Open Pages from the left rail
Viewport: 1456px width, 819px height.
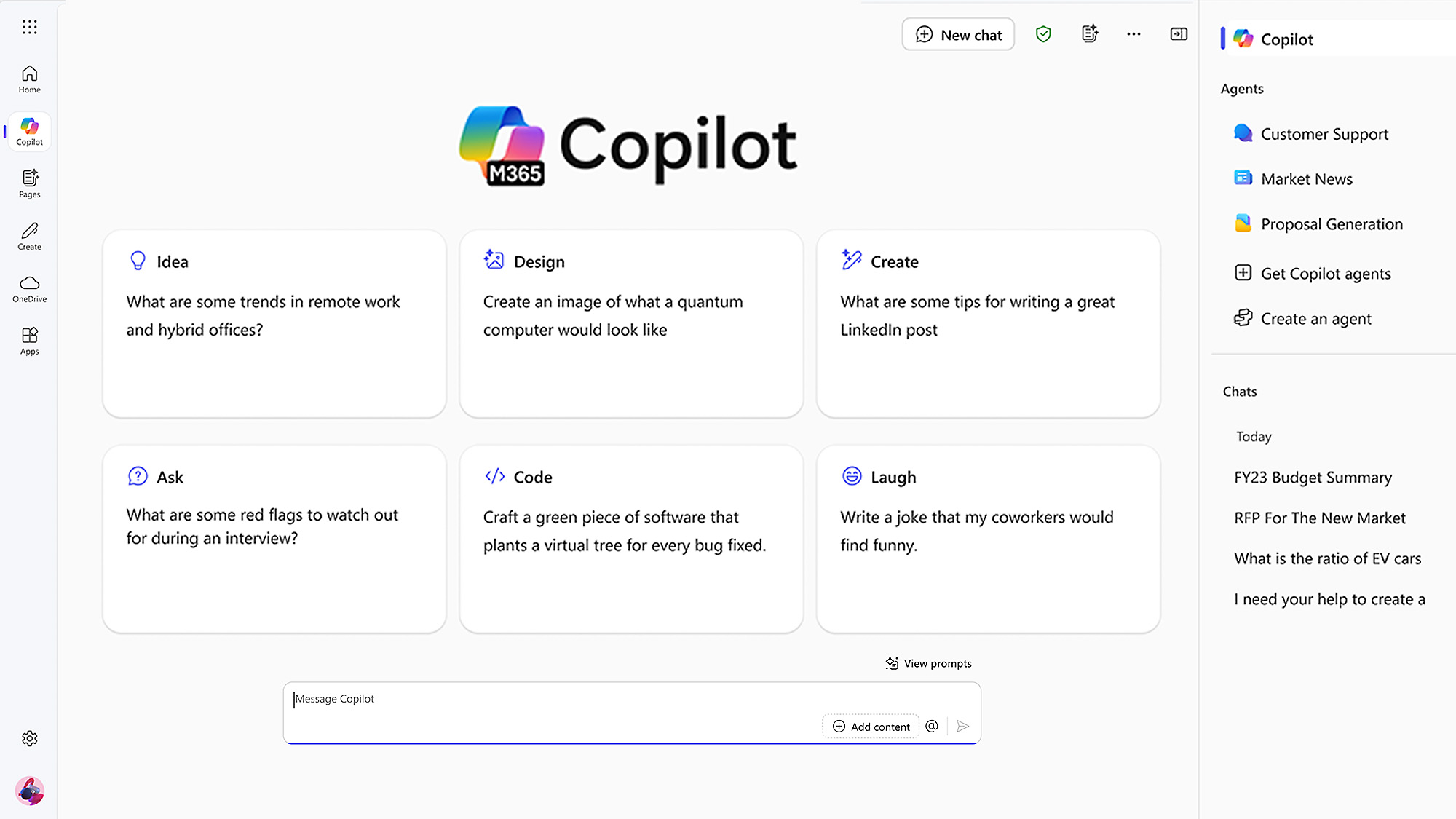29,183
